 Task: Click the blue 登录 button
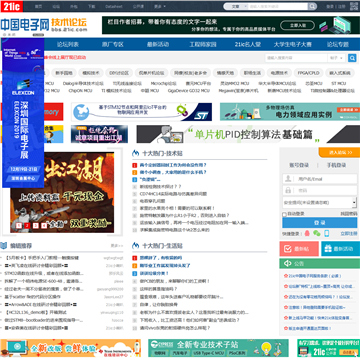tap(320, 223)
